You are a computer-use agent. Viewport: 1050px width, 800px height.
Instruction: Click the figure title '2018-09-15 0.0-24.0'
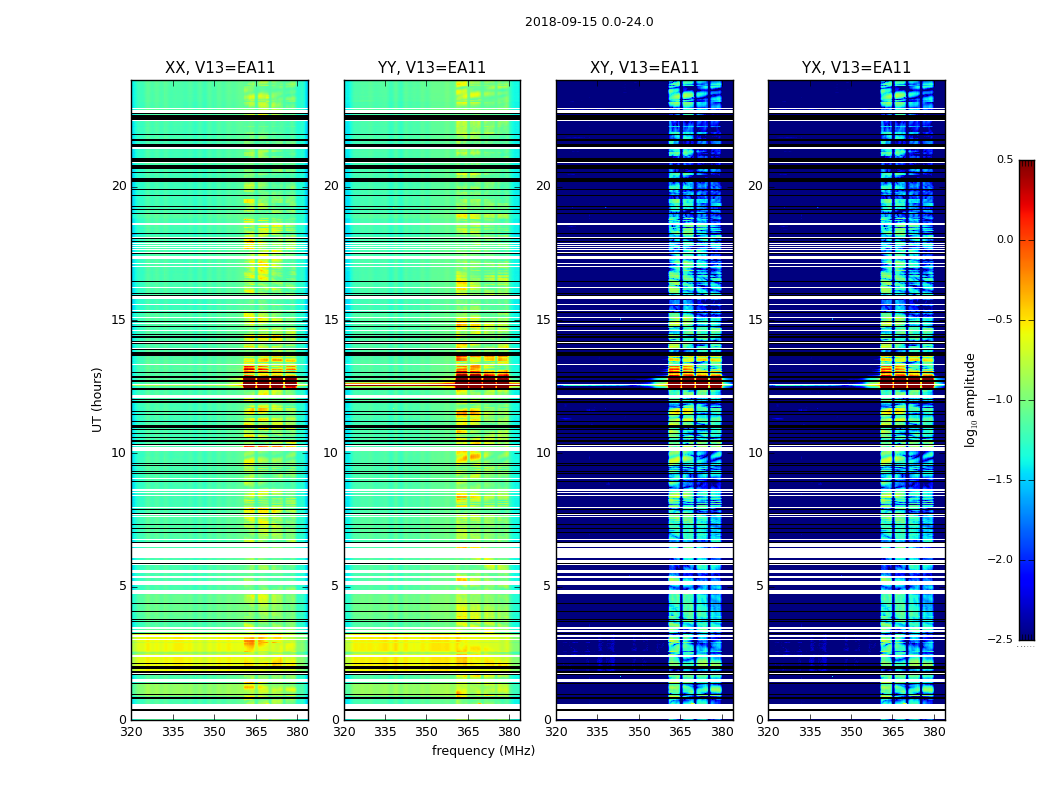tap(589, 22)
